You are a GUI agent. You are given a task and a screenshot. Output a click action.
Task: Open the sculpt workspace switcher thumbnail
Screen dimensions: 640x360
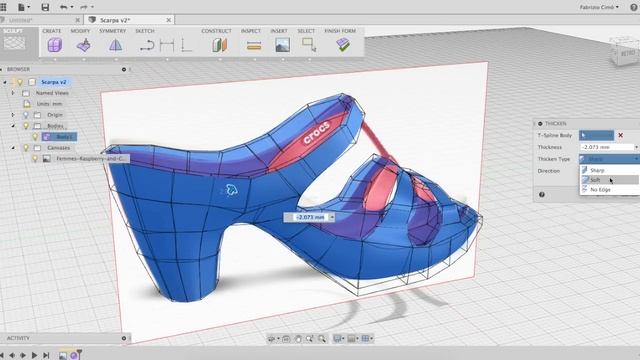[x=14, y=42]
